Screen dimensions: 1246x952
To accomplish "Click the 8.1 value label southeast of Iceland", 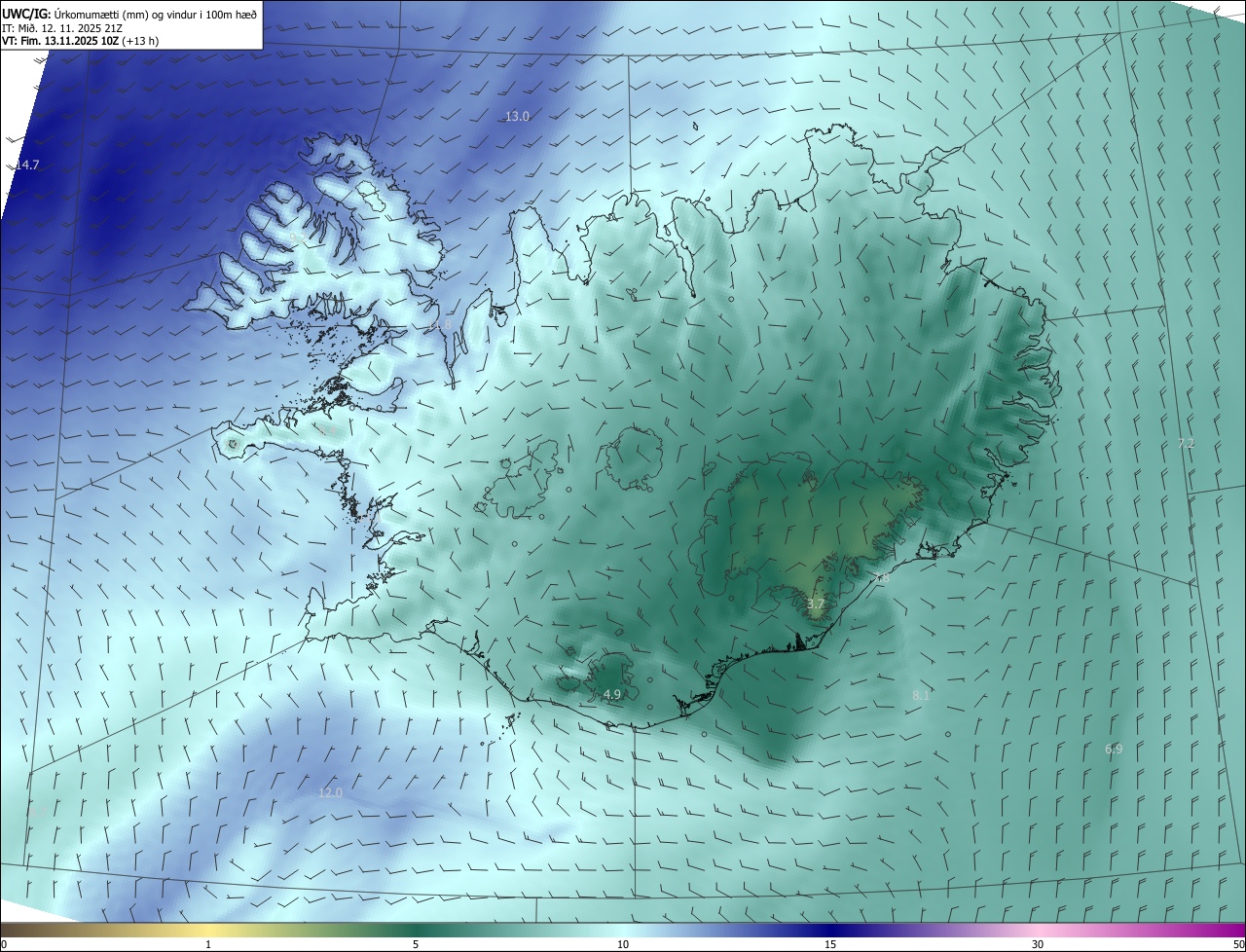I will 921,696.
